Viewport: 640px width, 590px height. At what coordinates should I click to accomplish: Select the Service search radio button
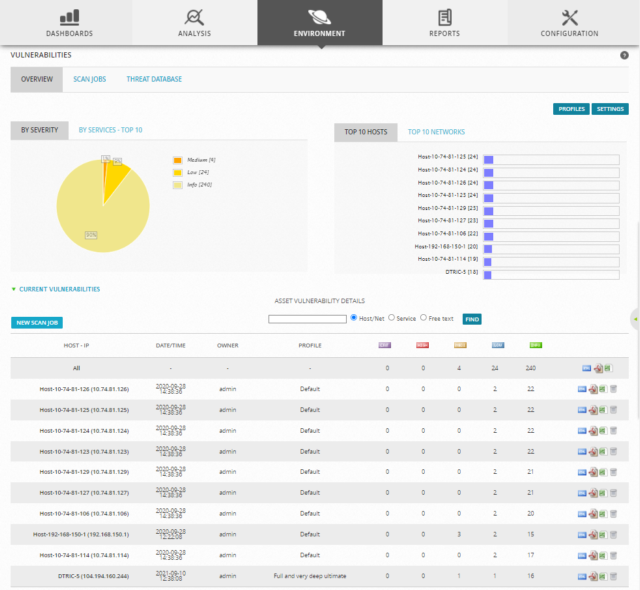pos(391,318)
